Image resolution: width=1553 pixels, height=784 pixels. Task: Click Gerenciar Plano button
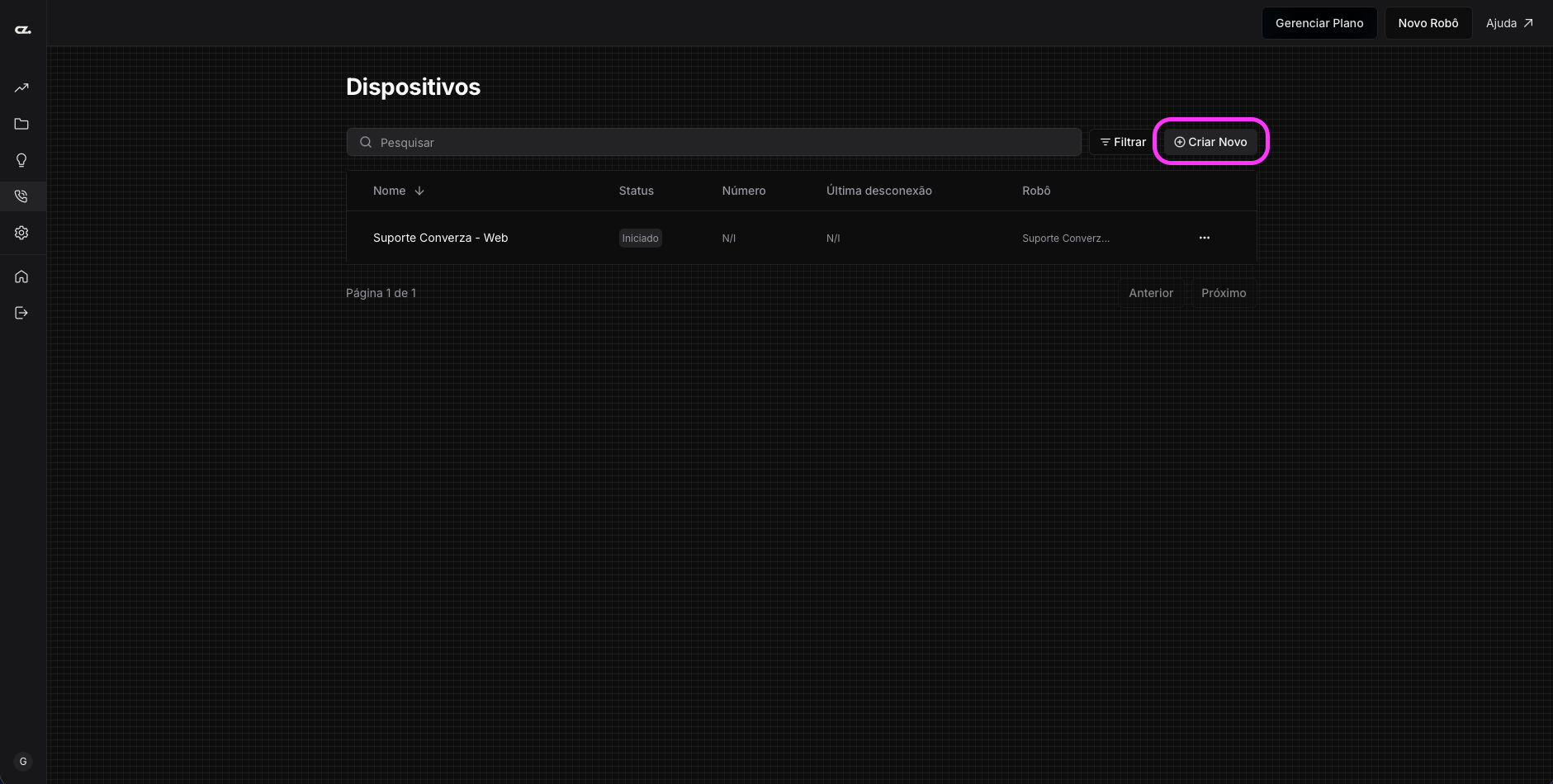[1319, 23]
